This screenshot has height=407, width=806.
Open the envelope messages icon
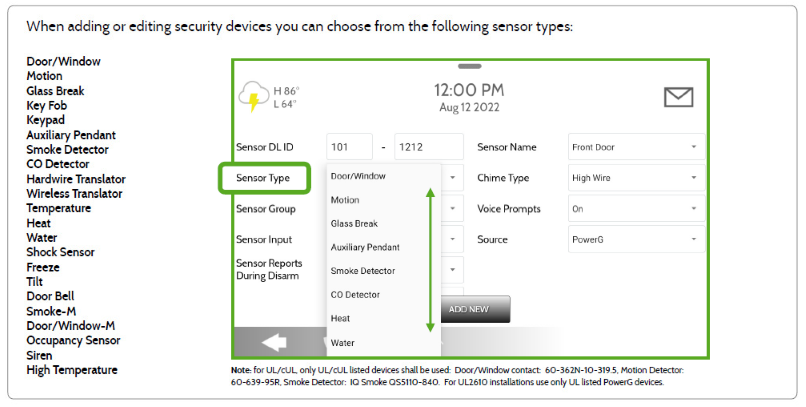tap(678, 97)
